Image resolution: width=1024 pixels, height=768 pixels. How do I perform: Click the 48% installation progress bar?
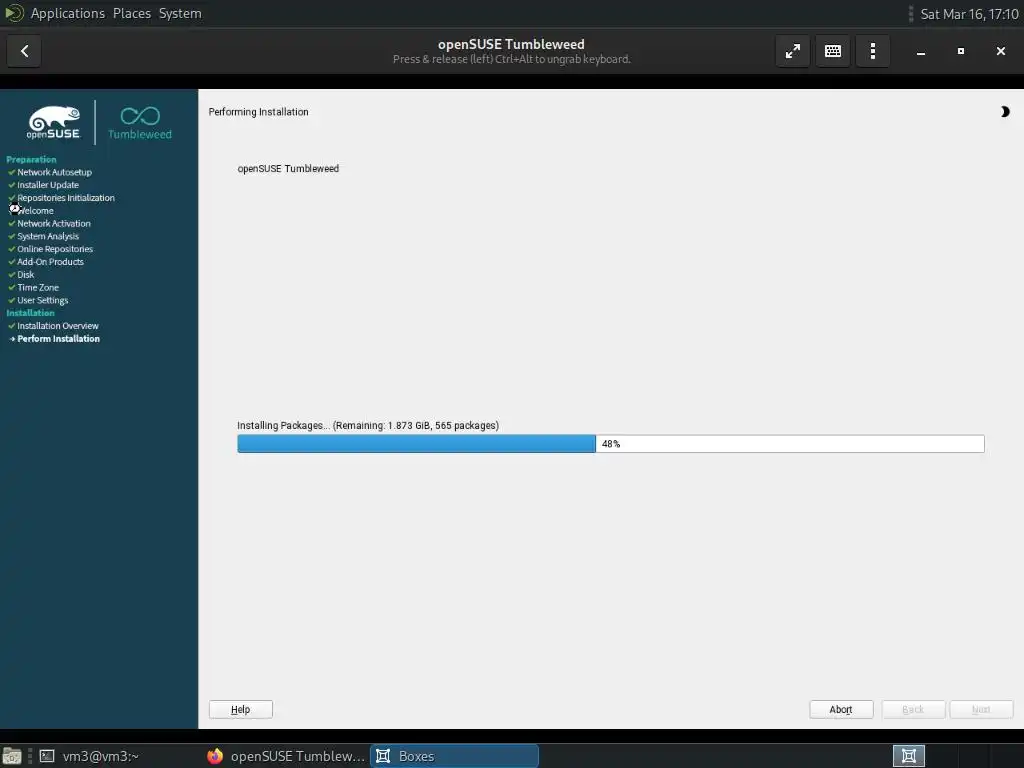pyautogui.click(x=611, y=443)
